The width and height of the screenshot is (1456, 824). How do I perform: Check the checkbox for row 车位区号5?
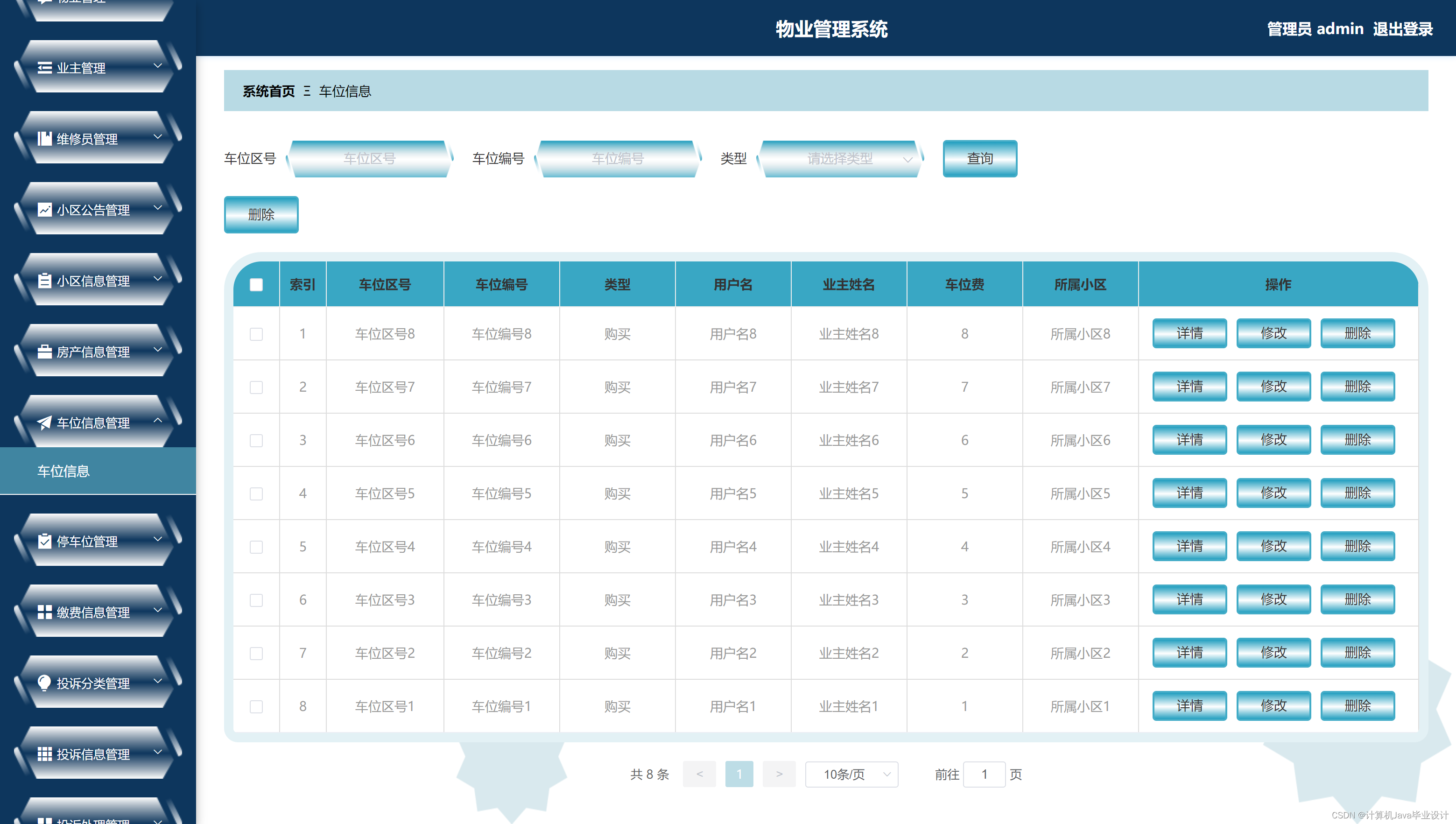[256, 493]
